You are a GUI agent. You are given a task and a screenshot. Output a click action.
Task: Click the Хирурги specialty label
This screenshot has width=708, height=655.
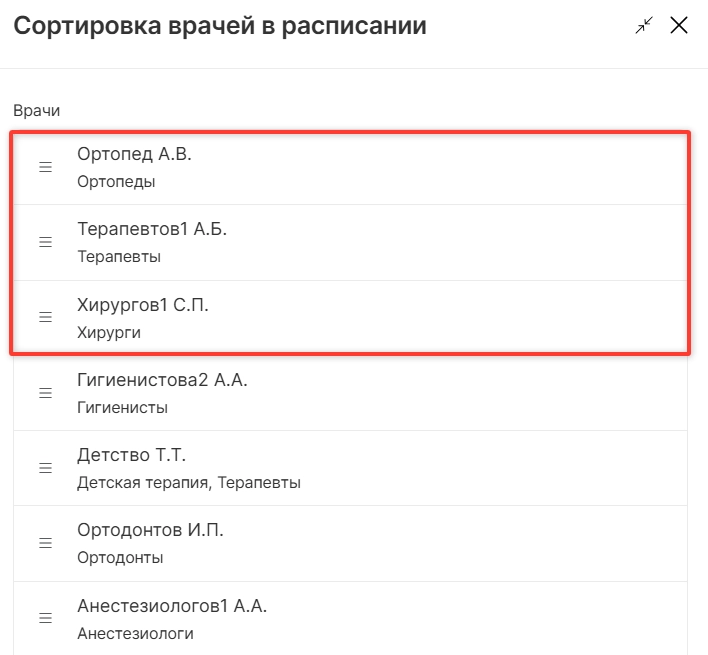109,333
